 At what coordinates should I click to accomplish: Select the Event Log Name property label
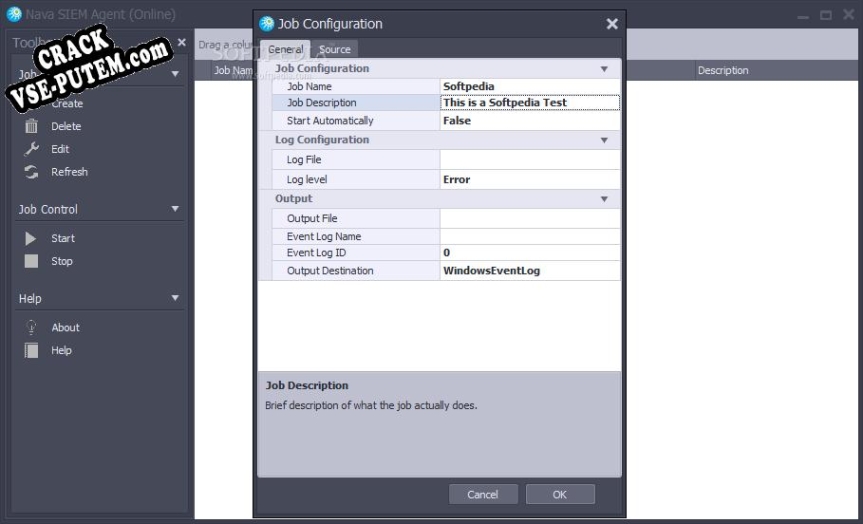[324, 237]
